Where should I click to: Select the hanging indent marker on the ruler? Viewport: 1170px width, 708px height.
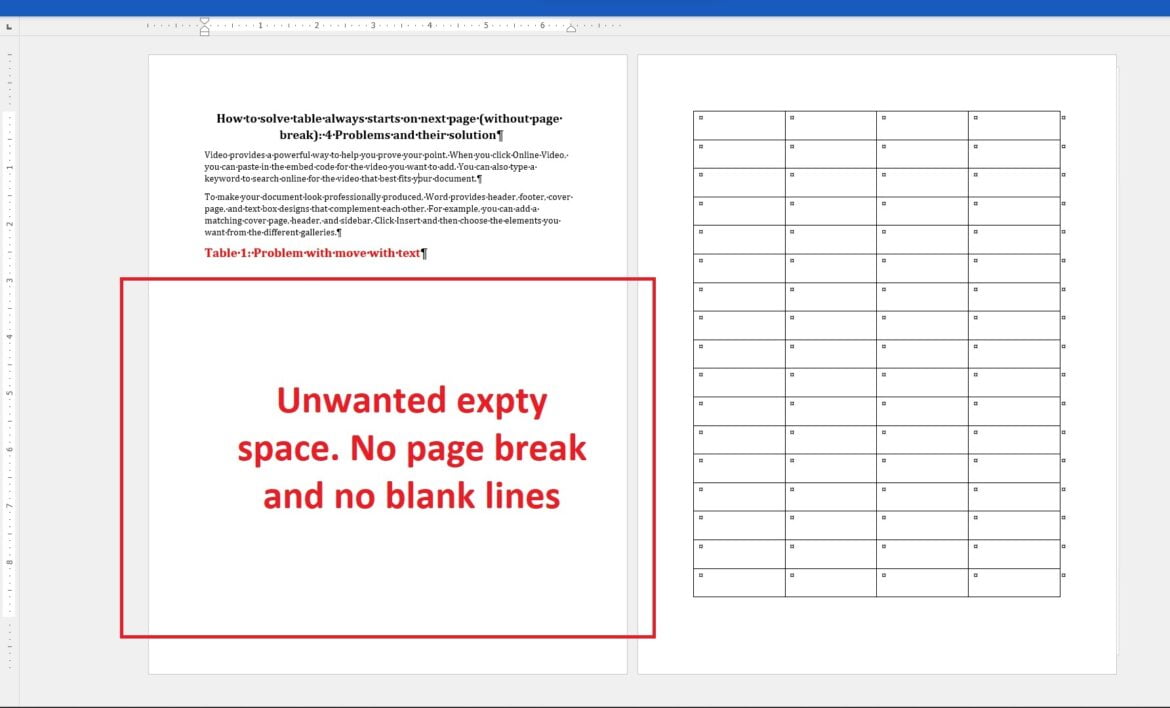(x=204, y=29)
